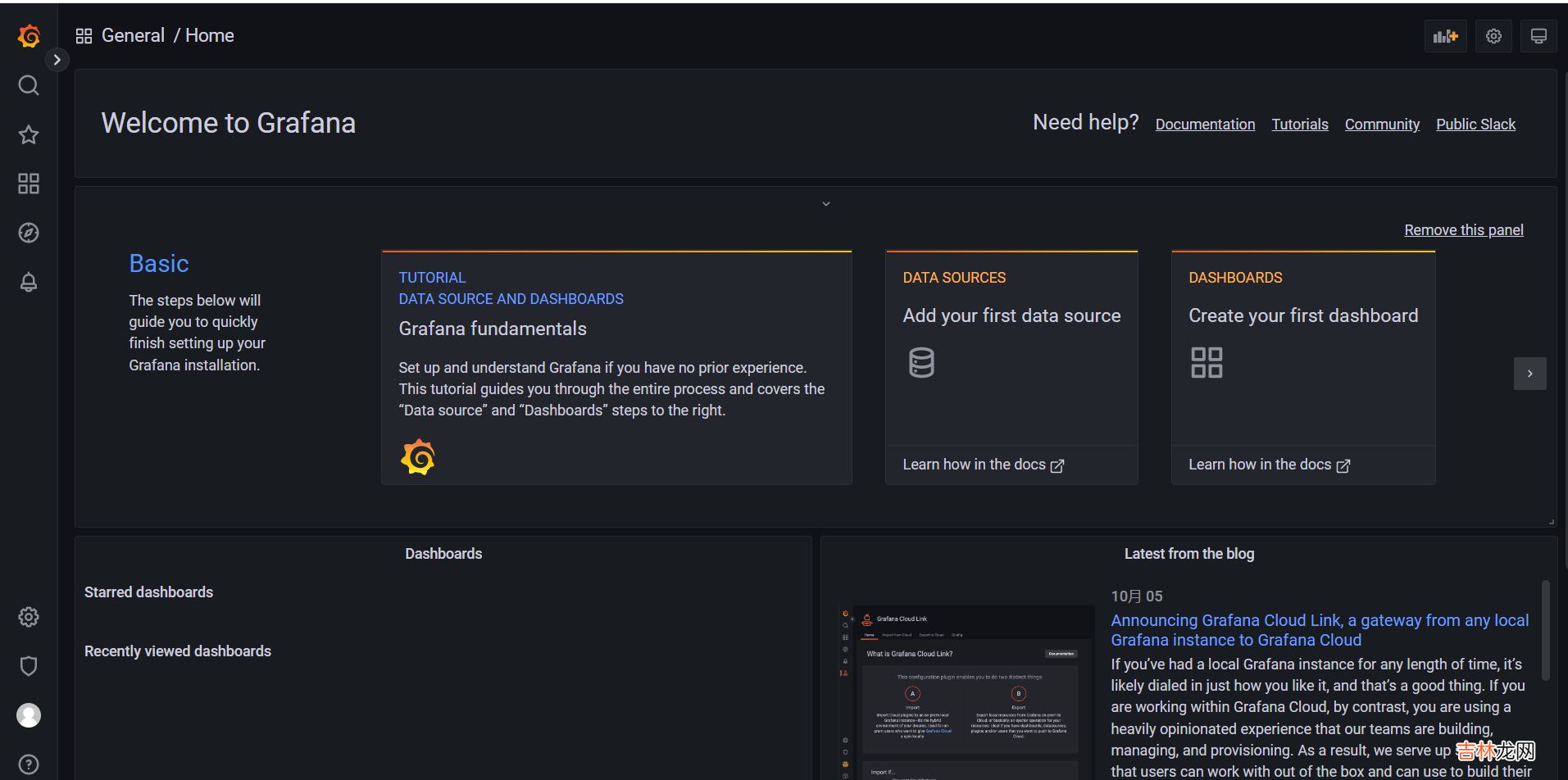Click the 10月 05 blog date
This screenshot has height=780, width=1568.
click(x=1137, y=596)
